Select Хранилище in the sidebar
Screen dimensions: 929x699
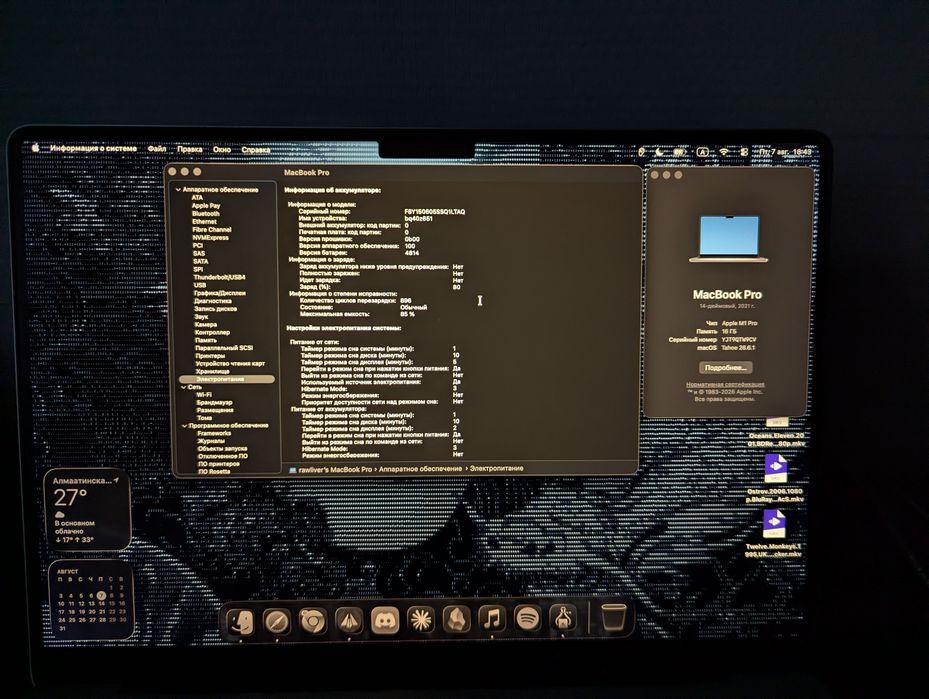[212, 371]
